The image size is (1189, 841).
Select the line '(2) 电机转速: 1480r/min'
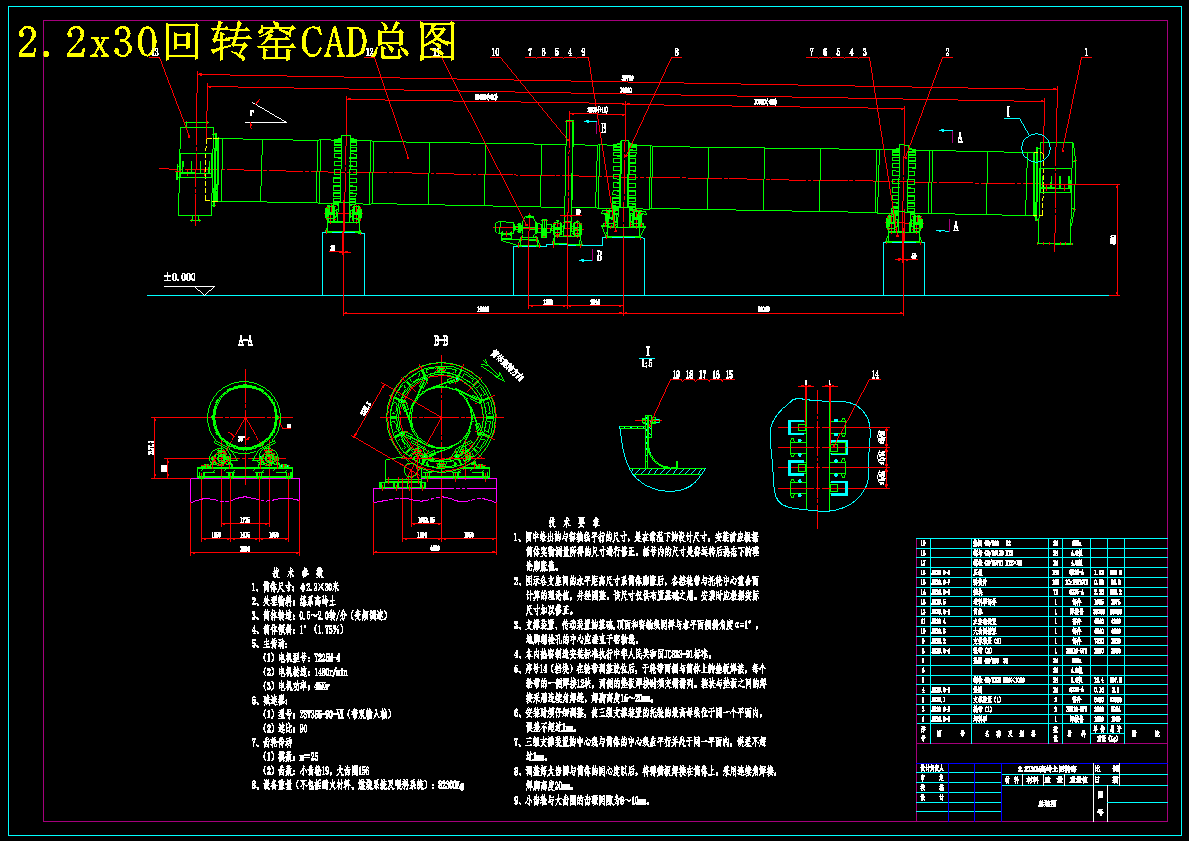coord(306,672)
